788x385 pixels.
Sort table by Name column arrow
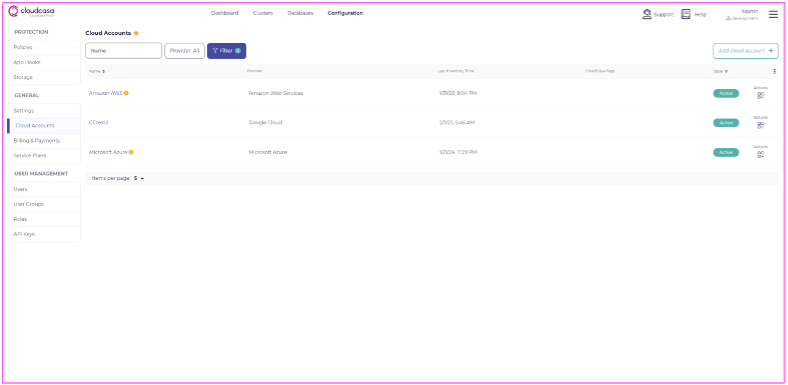(104, 71)
